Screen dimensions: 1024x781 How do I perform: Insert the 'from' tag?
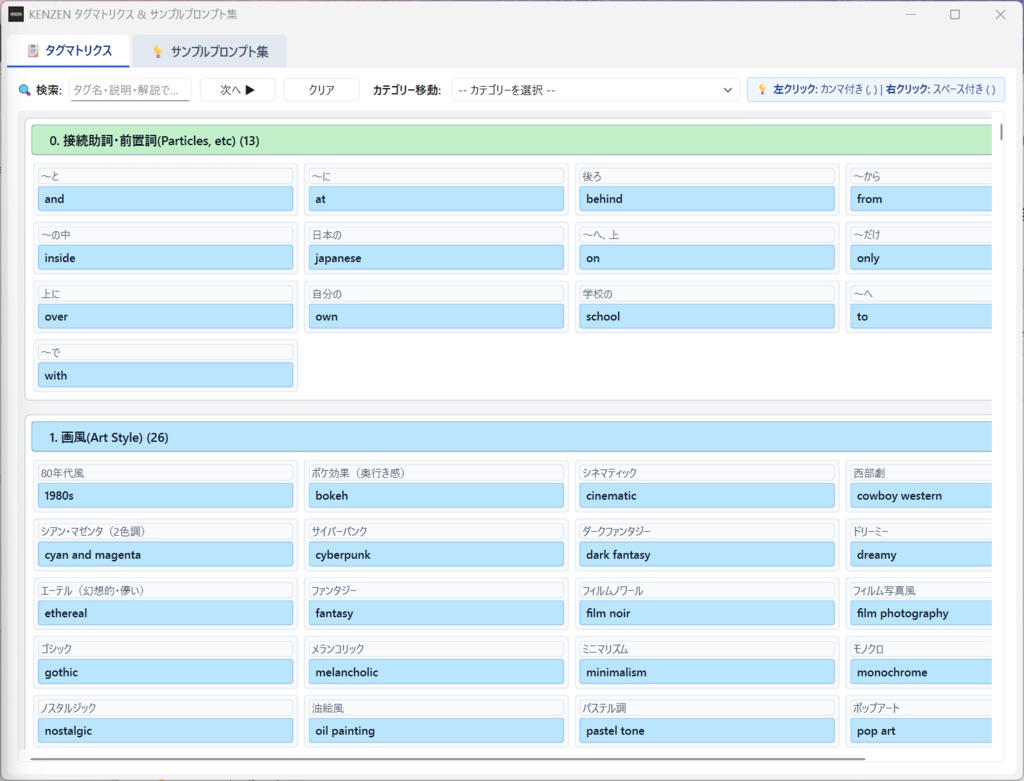[x=921, y=199]
